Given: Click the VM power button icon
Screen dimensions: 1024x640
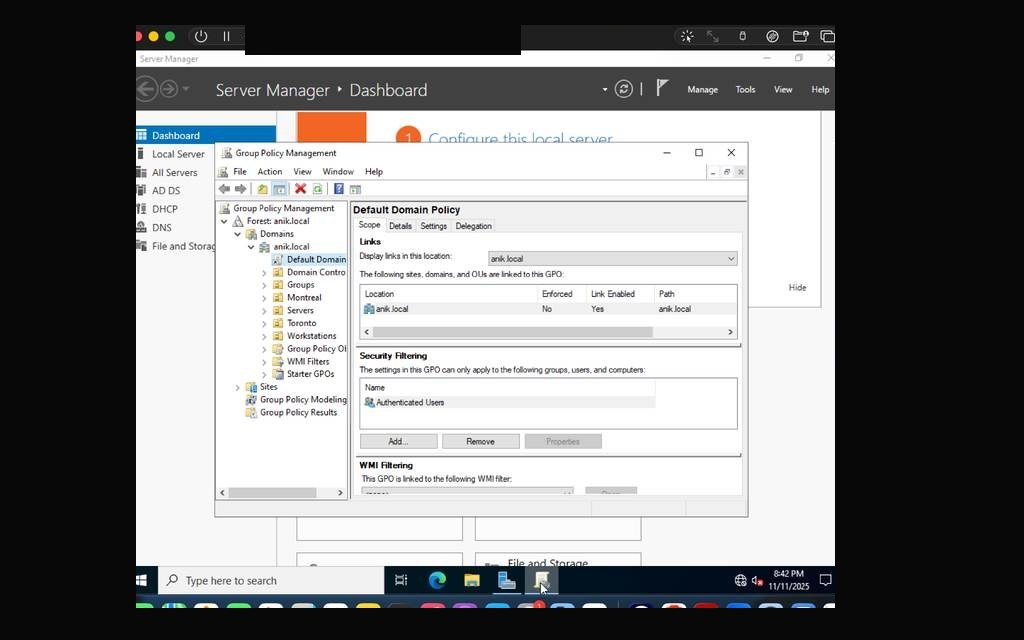Looking at the screenshot, I should 201,37.
